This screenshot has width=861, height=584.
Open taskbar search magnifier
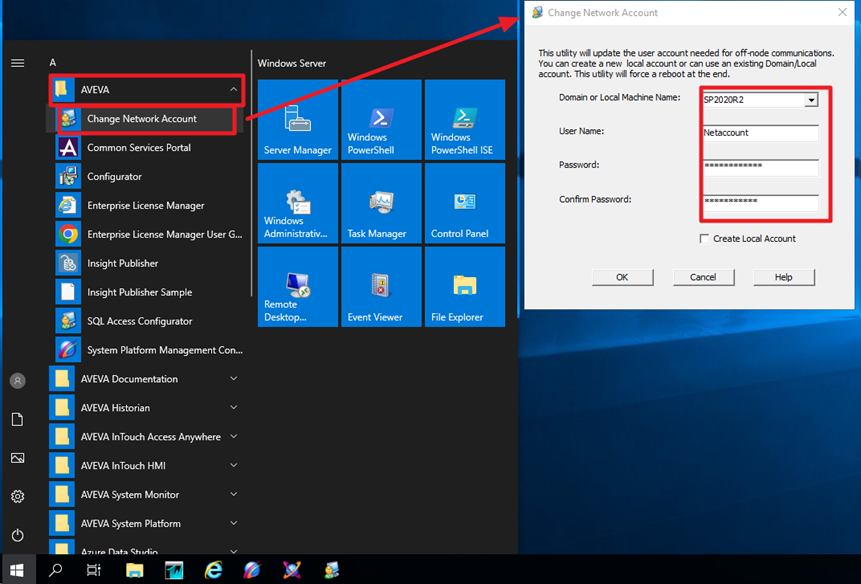(x=55, y=570)
